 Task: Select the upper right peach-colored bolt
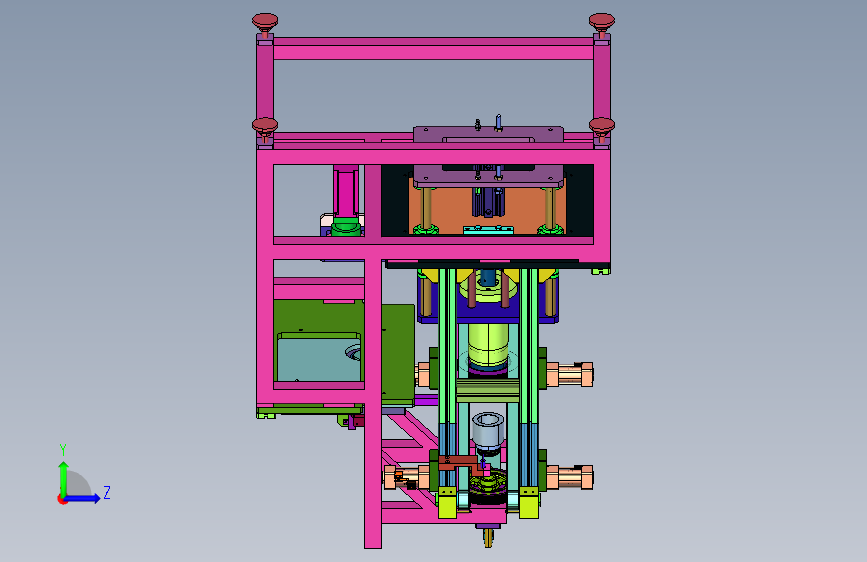click(570, 374)
